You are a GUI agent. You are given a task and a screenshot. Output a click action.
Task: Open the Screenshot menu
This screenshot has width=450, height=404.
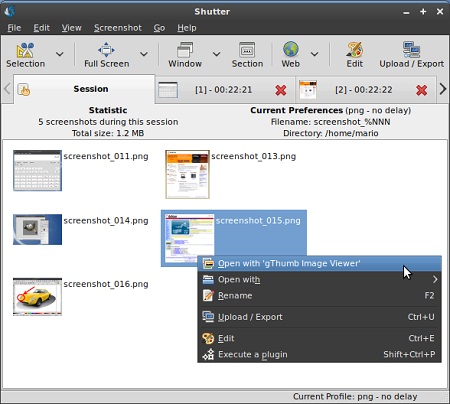click(118, 28)
